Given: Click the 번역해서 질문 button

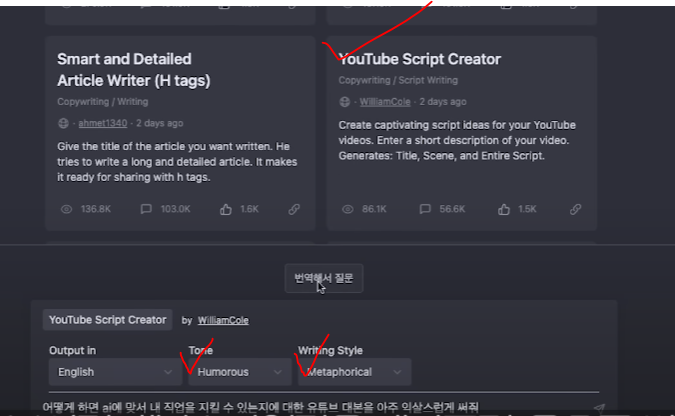Looking at the screenshot, I should tap(324, 278).
